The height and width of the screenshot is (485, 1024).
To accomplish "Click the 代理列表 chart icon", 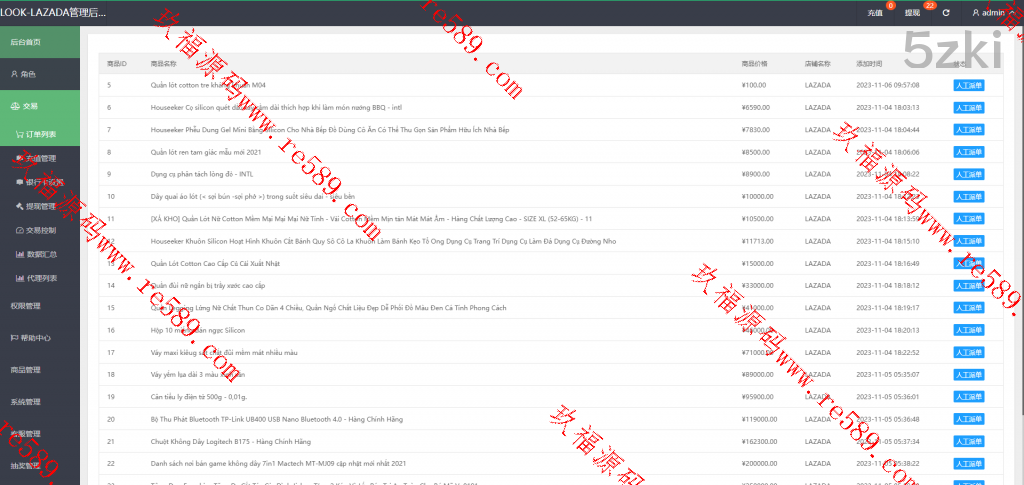I will pyautogui.click(x=20, y=278).
